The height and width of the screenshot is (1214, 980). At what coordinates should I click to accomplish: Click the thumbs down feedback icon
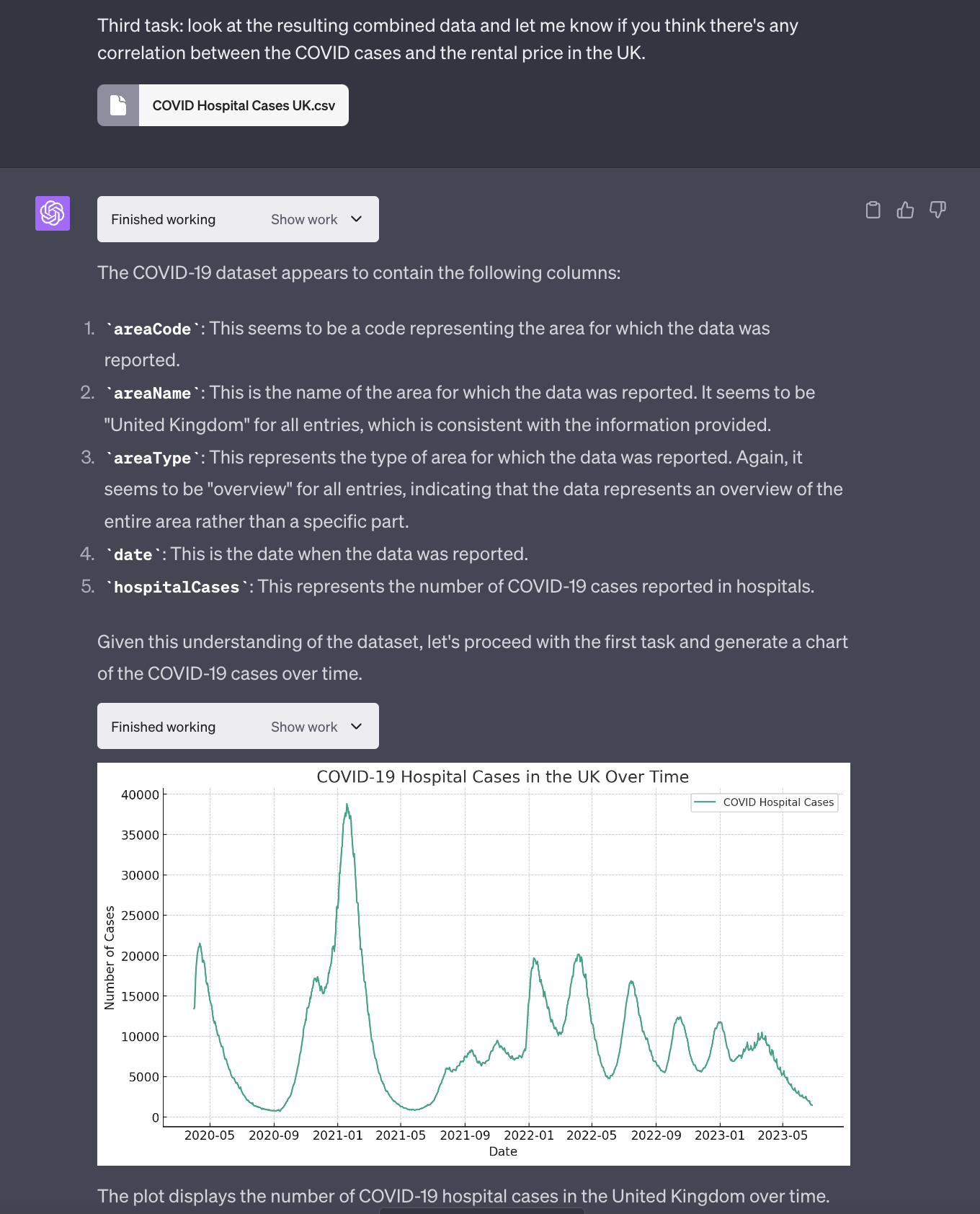click(937, 210)
